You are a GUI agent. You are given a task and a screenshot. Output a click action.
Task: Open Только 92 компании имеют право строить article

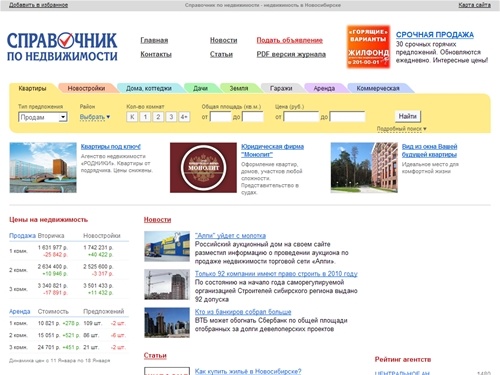(276, 274)
